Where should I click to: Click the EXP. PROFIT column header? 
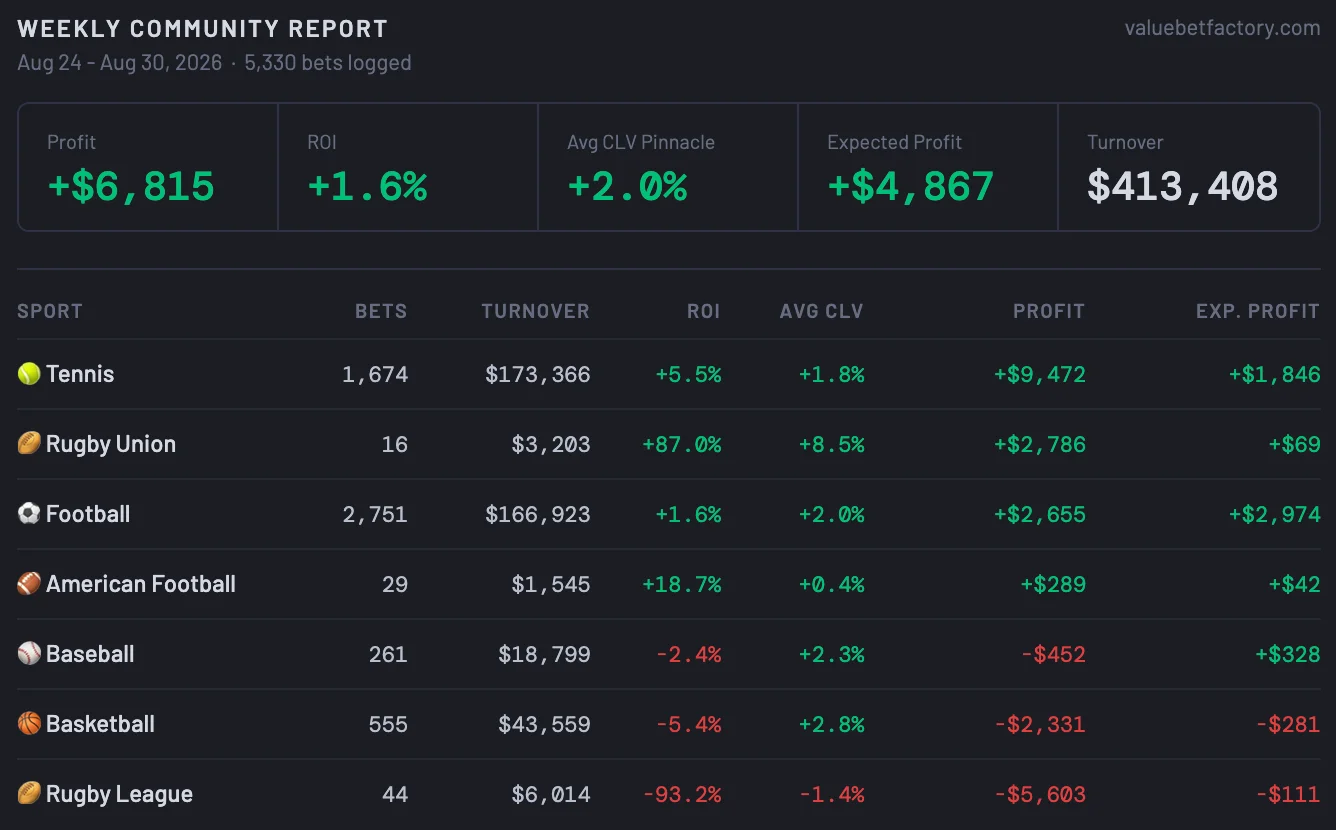[x=1258, y=311]
